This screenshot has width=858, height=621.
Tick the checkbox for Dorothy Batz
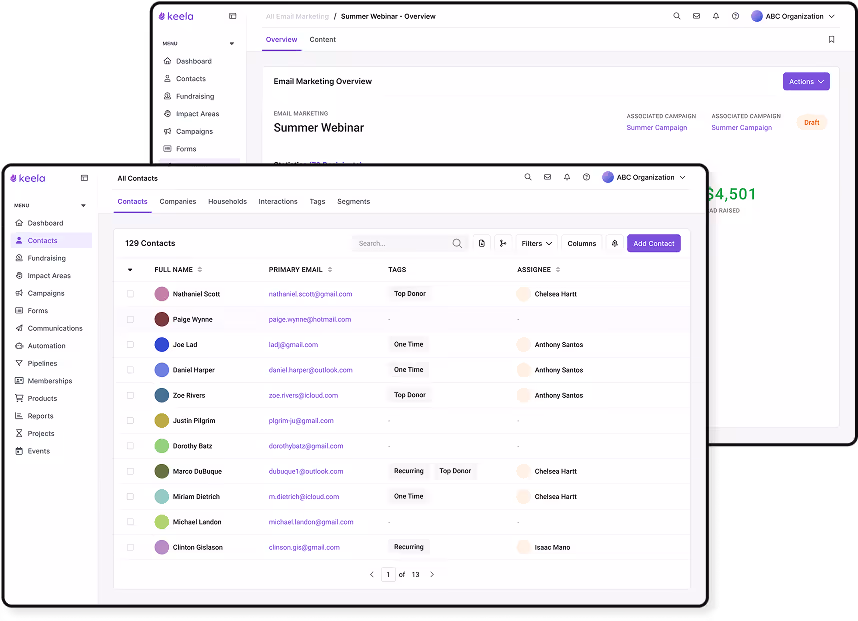[130, 445]
